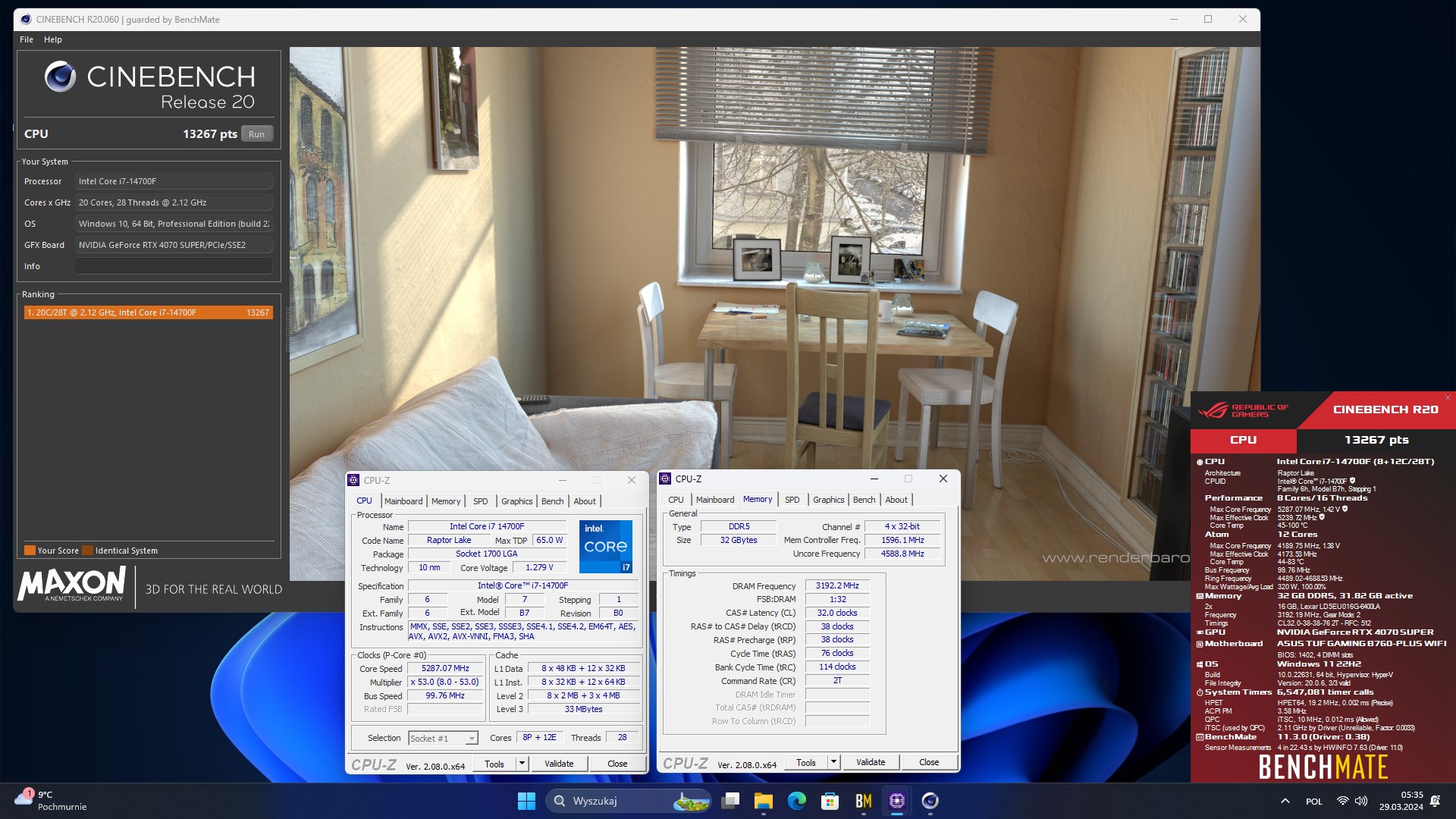Click the MAXON logo in Cinebench

click(x=72, y=584)
